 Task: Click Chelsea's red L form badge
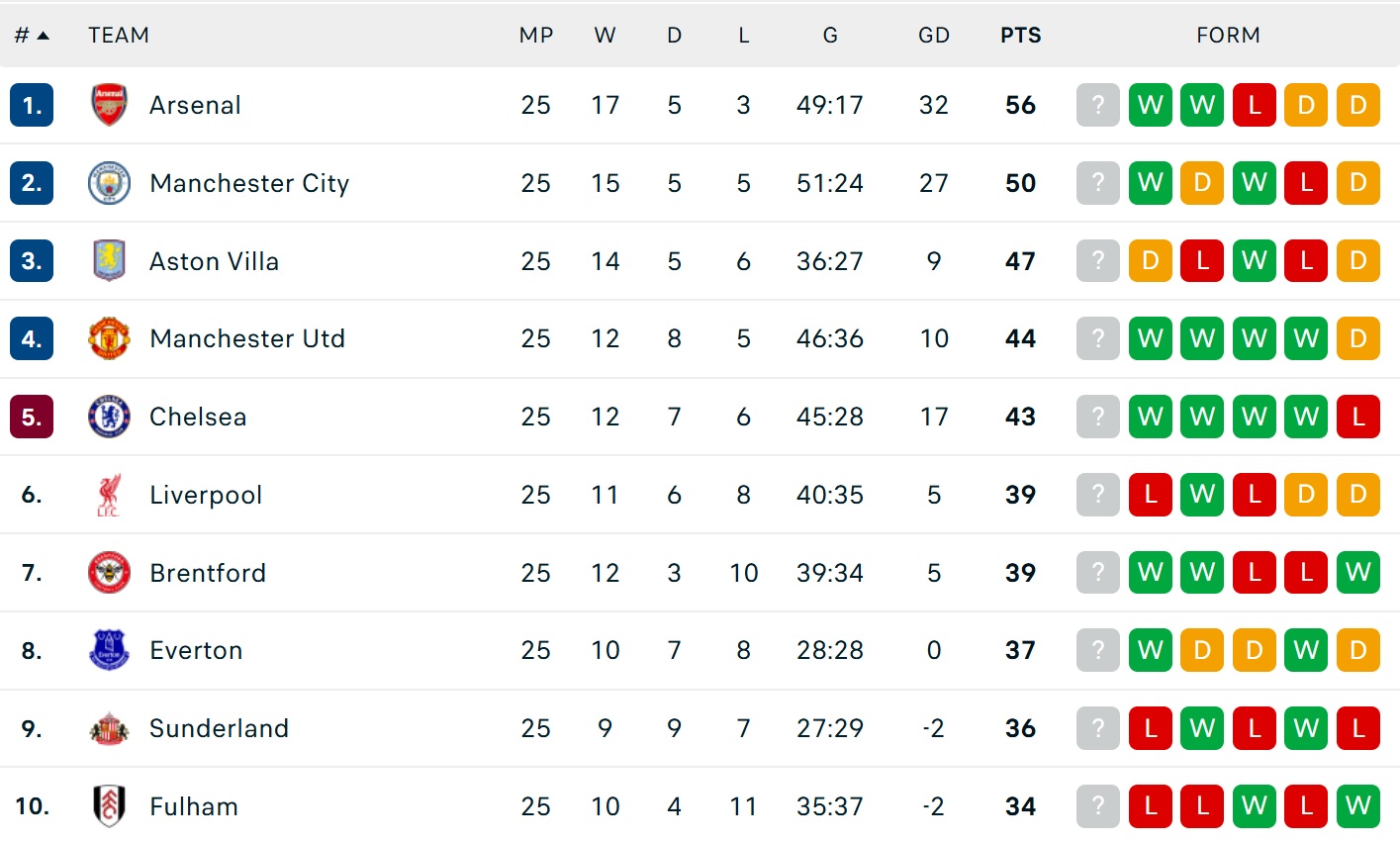[x=1357, y=417]
